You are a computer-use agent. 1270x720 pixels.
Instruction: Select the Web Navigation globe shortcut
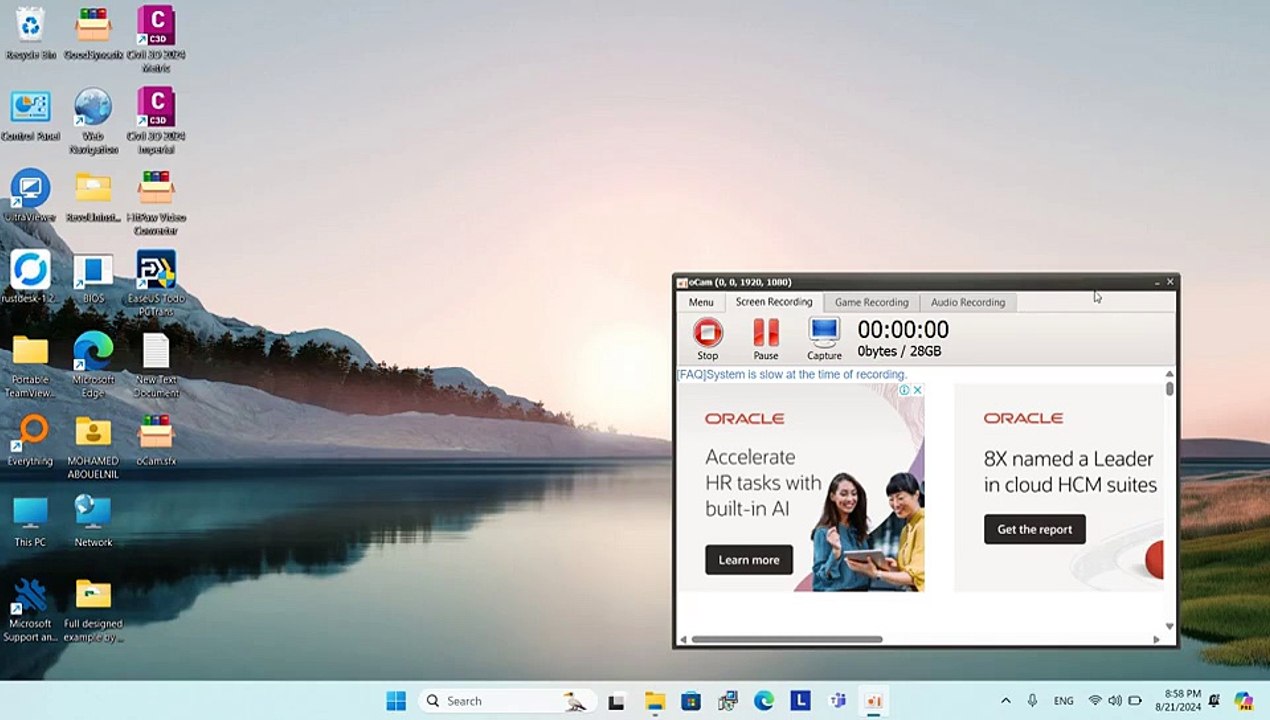point(93,121)
